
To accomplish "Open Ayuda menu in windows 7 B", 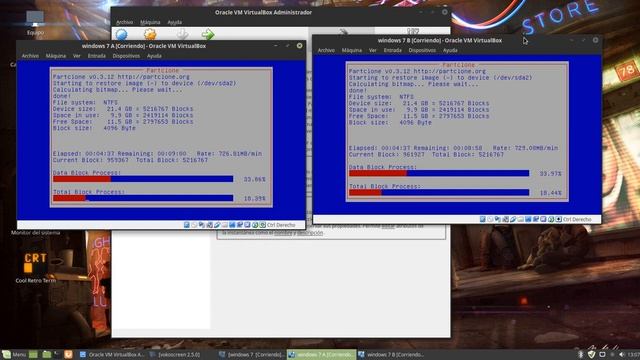I will (450, 50).
